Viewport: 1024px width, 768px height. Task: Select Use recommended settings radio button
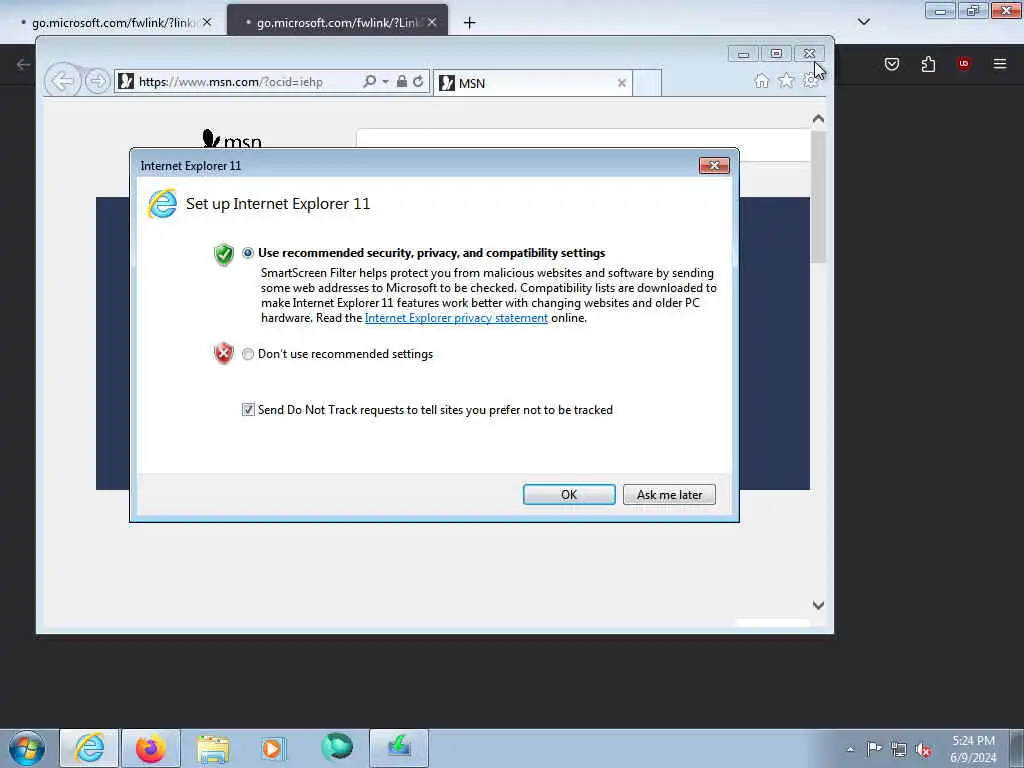point(248,253)
